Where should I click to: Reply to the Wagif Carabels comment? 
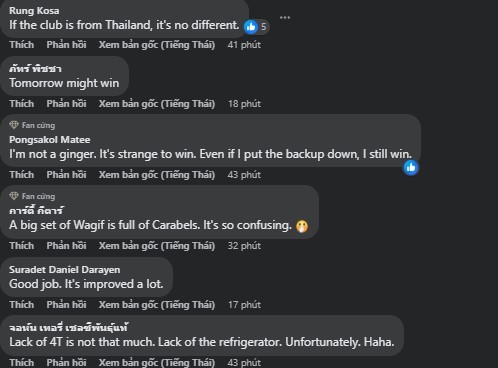66,246
